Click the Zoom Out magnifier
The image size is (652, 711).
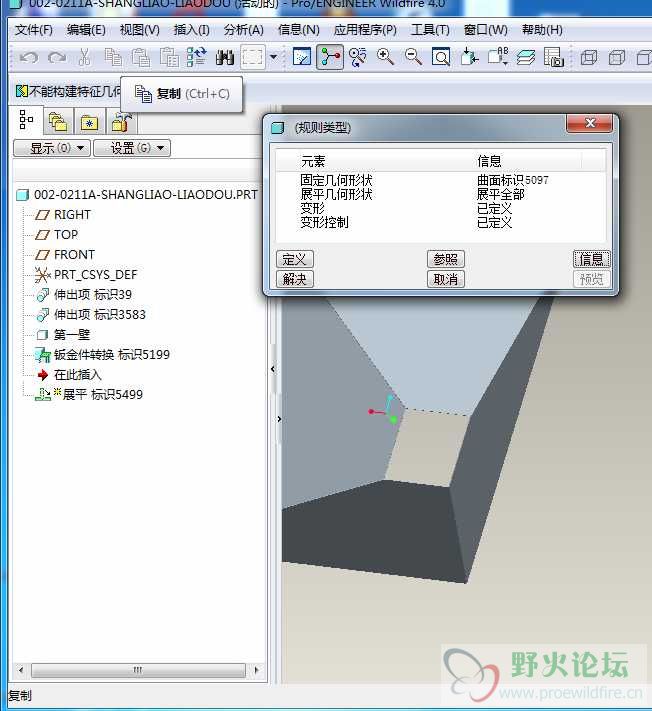[x=413, y=57]
